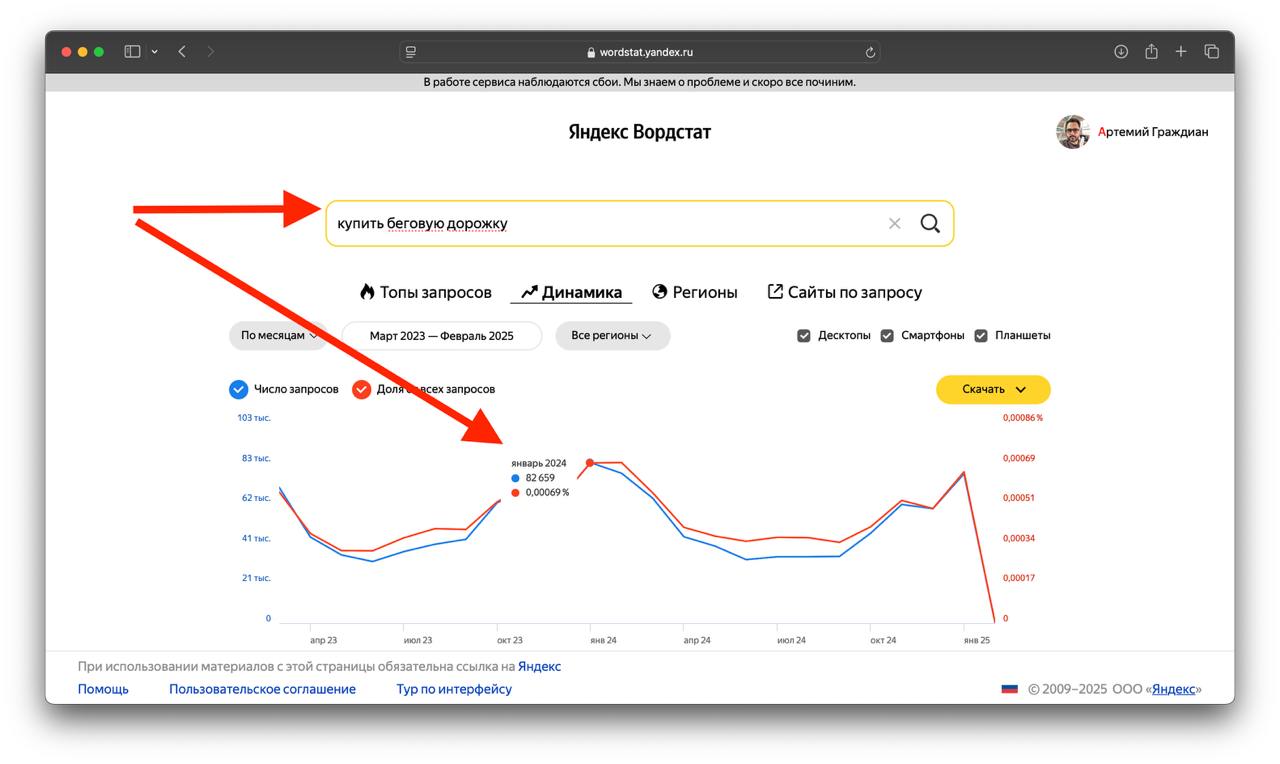Click the январь 2024 data point on chart

click(x=590, y=463)
